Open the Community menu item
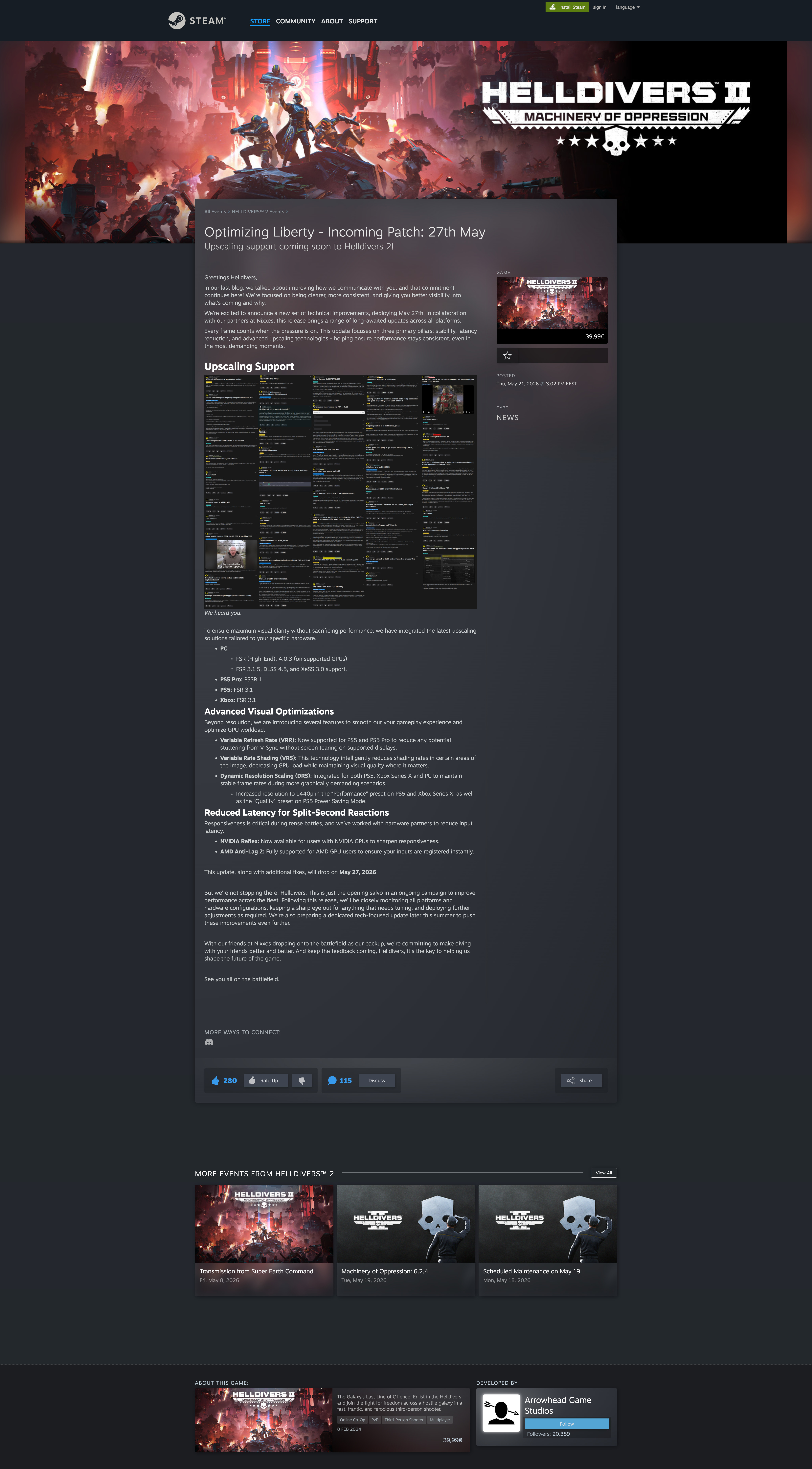The image size is (812, 1469). (x=295, y=21)
